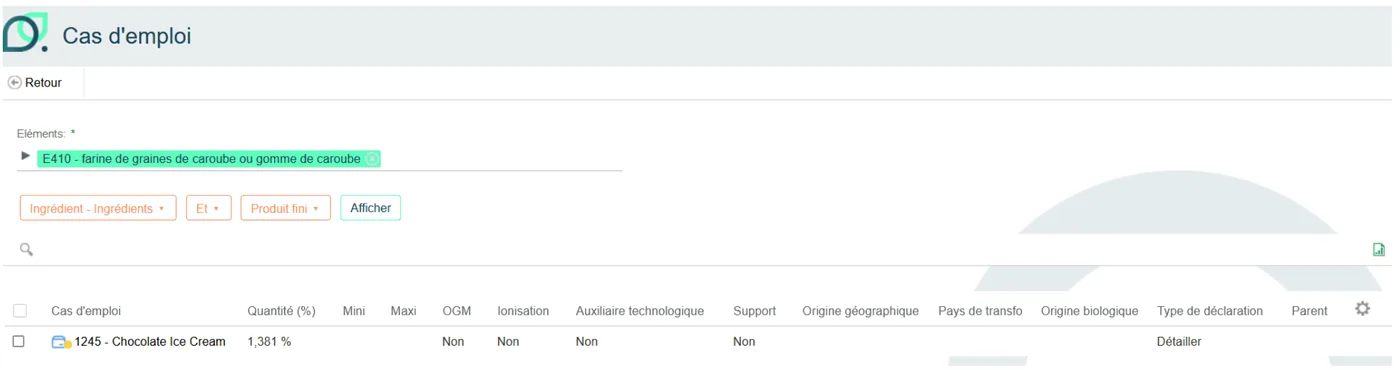Click the application logo icon
Viewport: 1400px width, 370px height.
tap(25, 33)
